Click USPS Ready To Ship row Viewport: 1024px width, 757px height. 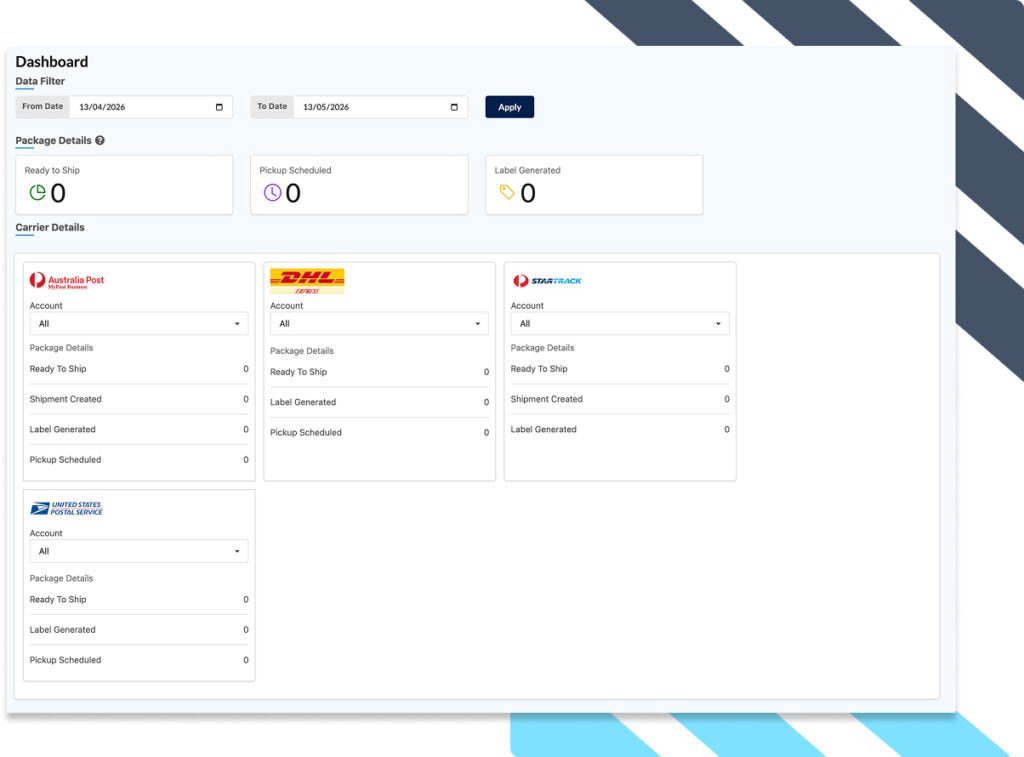click(139, 600)
